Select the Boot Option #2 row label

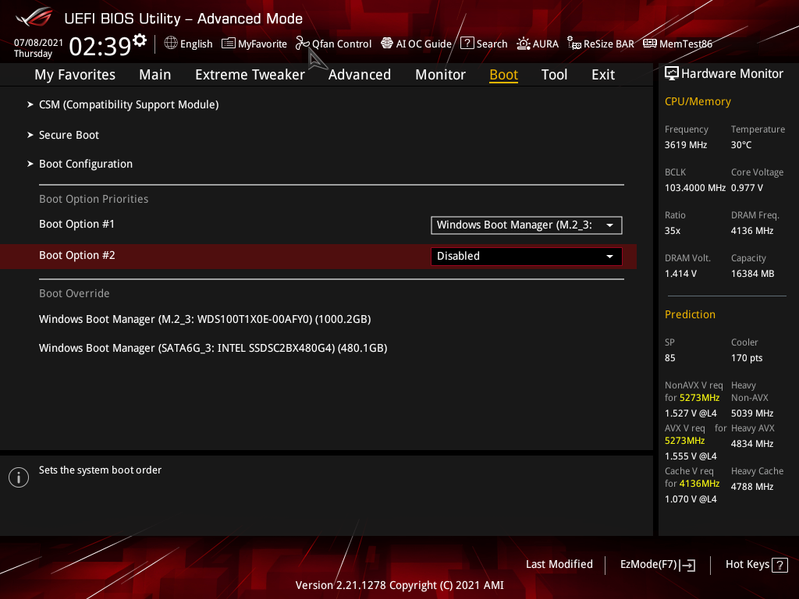(77, 255)
